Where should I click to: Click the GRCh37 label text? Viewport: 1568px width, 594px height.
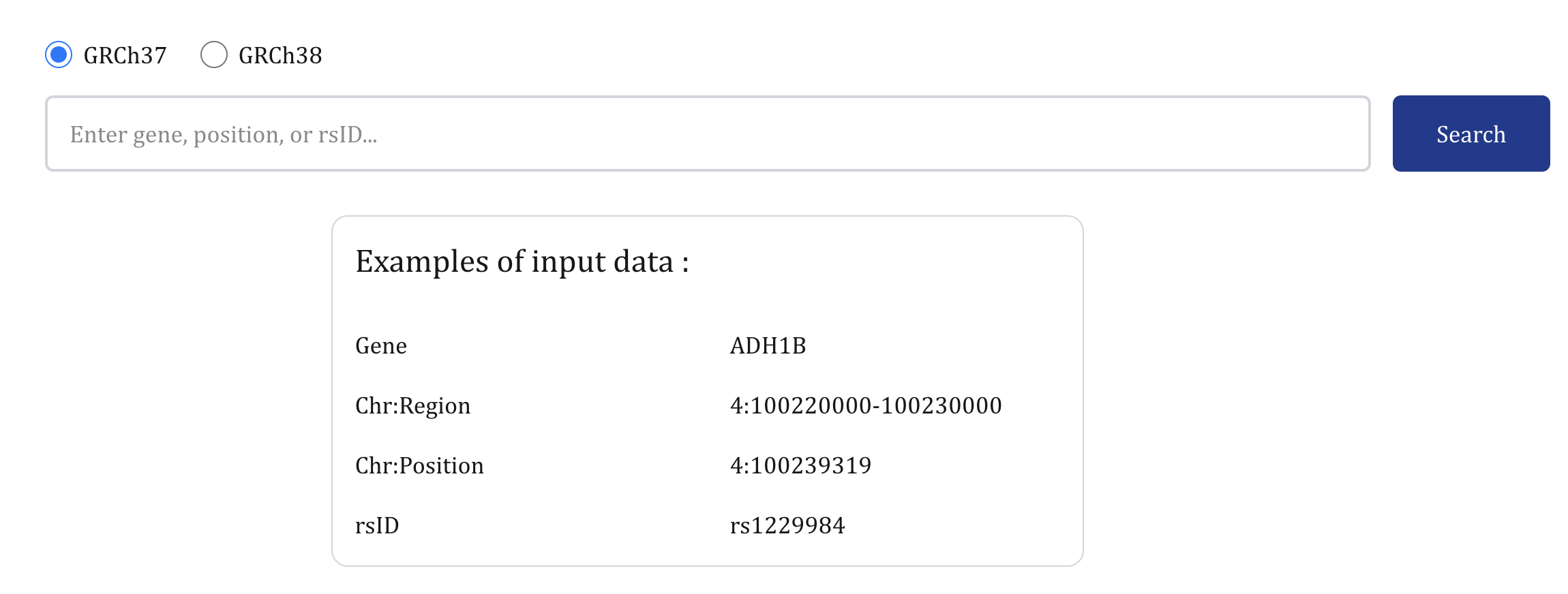click(x=125, y=55)
